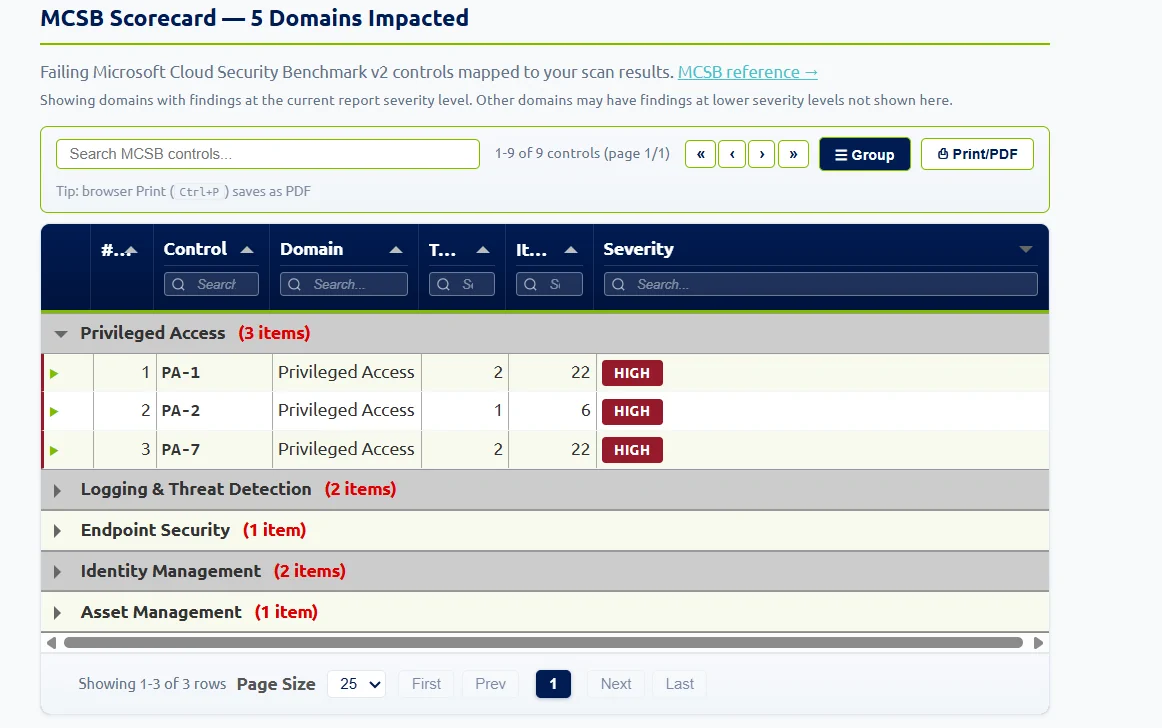Click the PA-2 control cell

(x=214, y=411)
